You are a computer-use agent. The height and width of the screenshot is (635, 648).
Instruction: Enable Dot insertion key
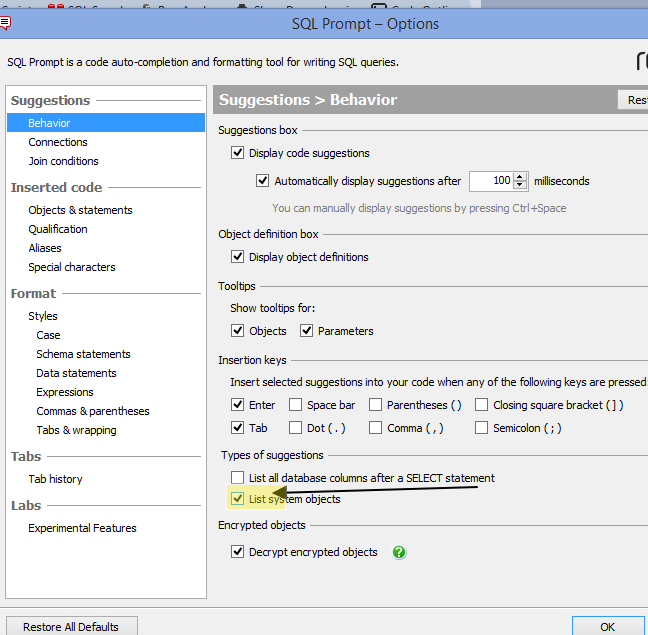coord(295,428)
